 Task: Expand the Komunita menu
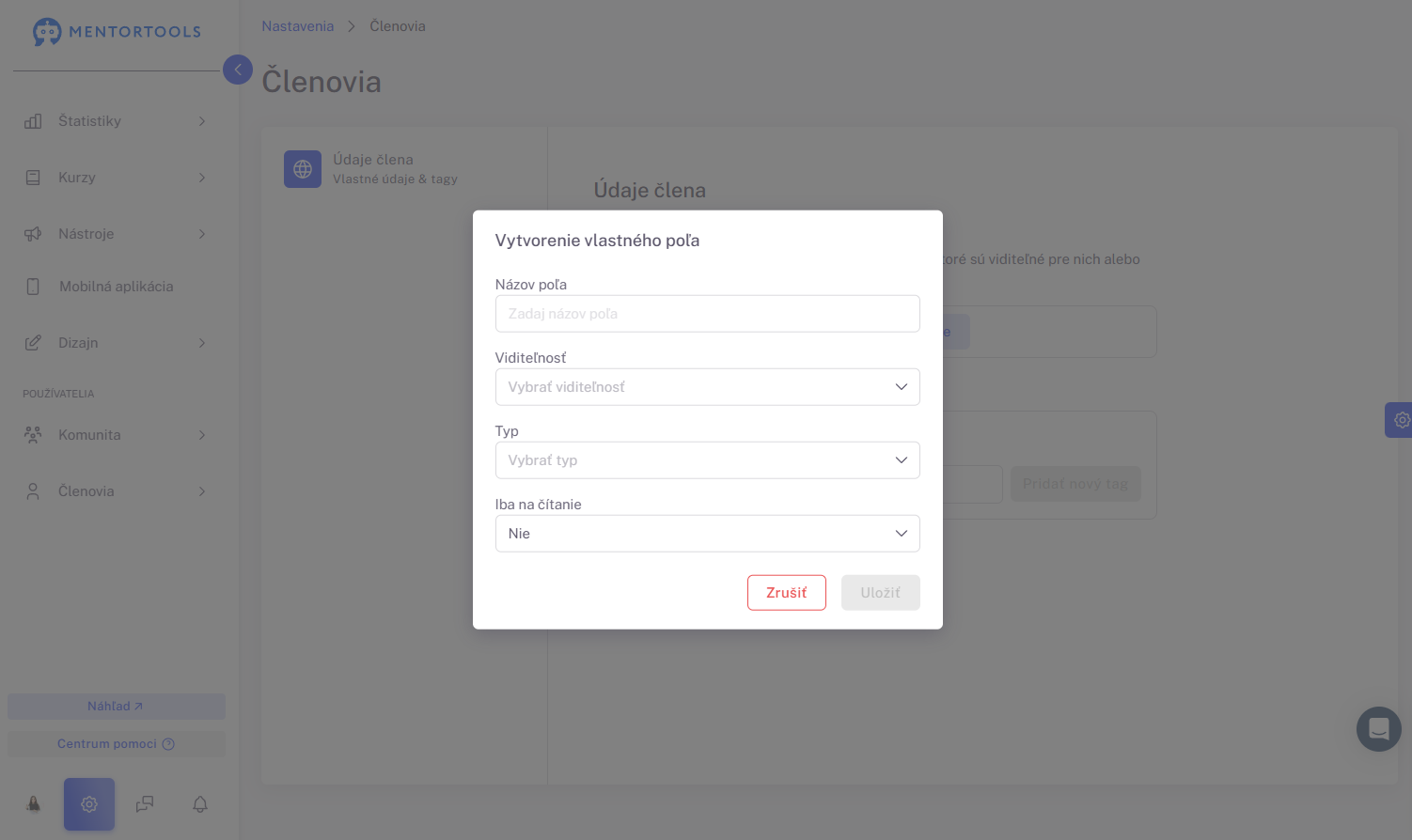click(116, 435)
